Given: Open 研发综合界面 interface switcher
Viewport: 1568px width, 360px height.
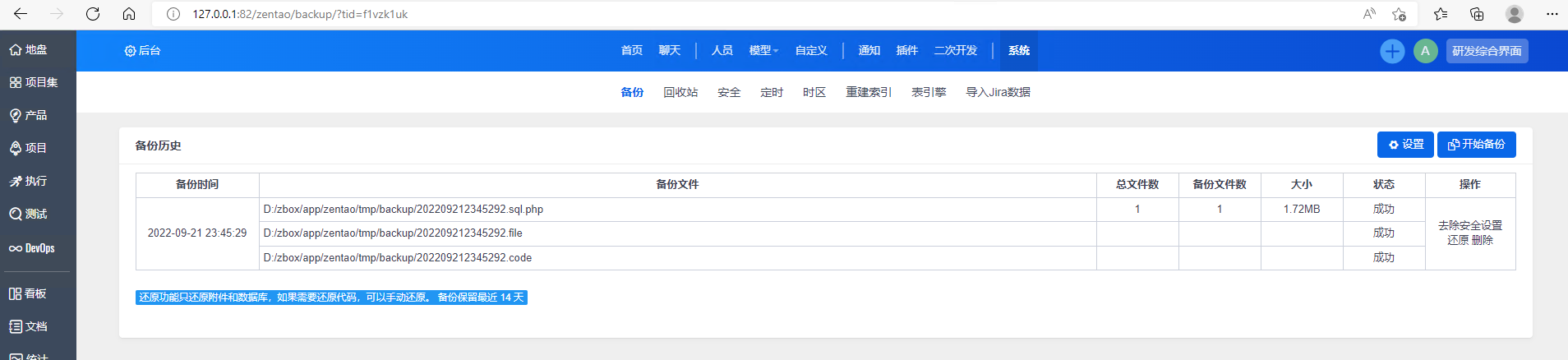Looking at the screenshot, I should [x=1486, y=51].
